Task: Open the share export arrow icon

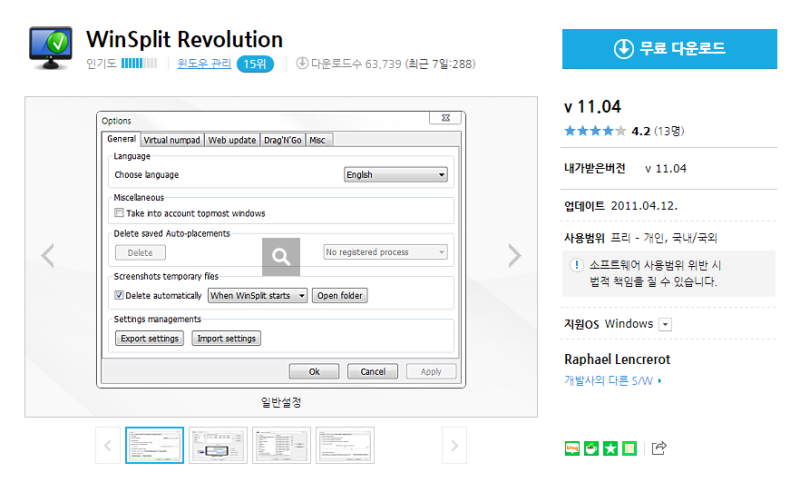Action: [x=659, y=448]
